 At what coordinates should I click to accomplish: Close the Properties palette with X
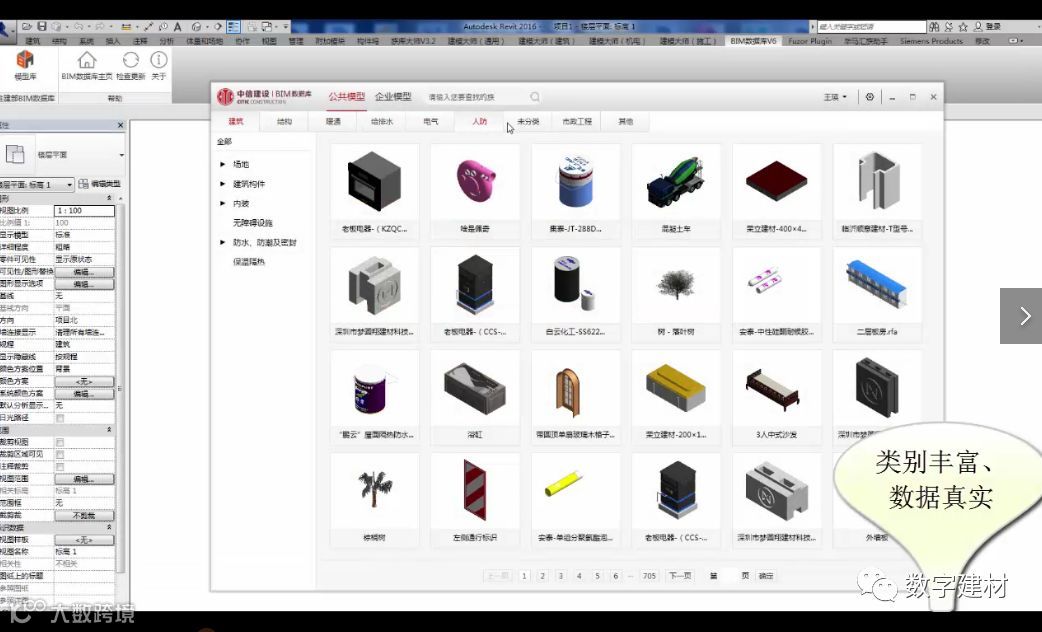(x=120, y=125)
